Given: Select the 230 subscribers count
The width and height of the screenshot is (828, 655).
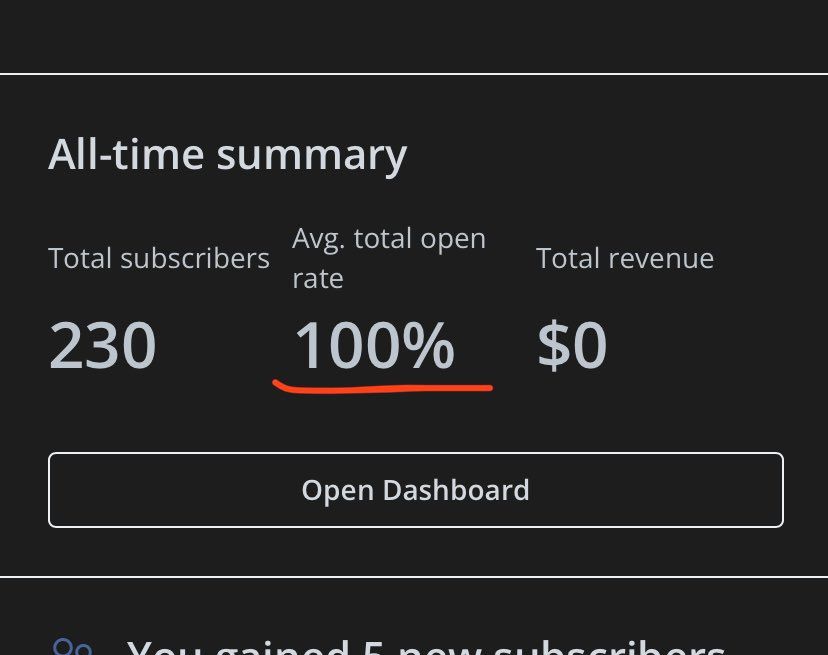Looking at the screenshot, I should (102, 345).
